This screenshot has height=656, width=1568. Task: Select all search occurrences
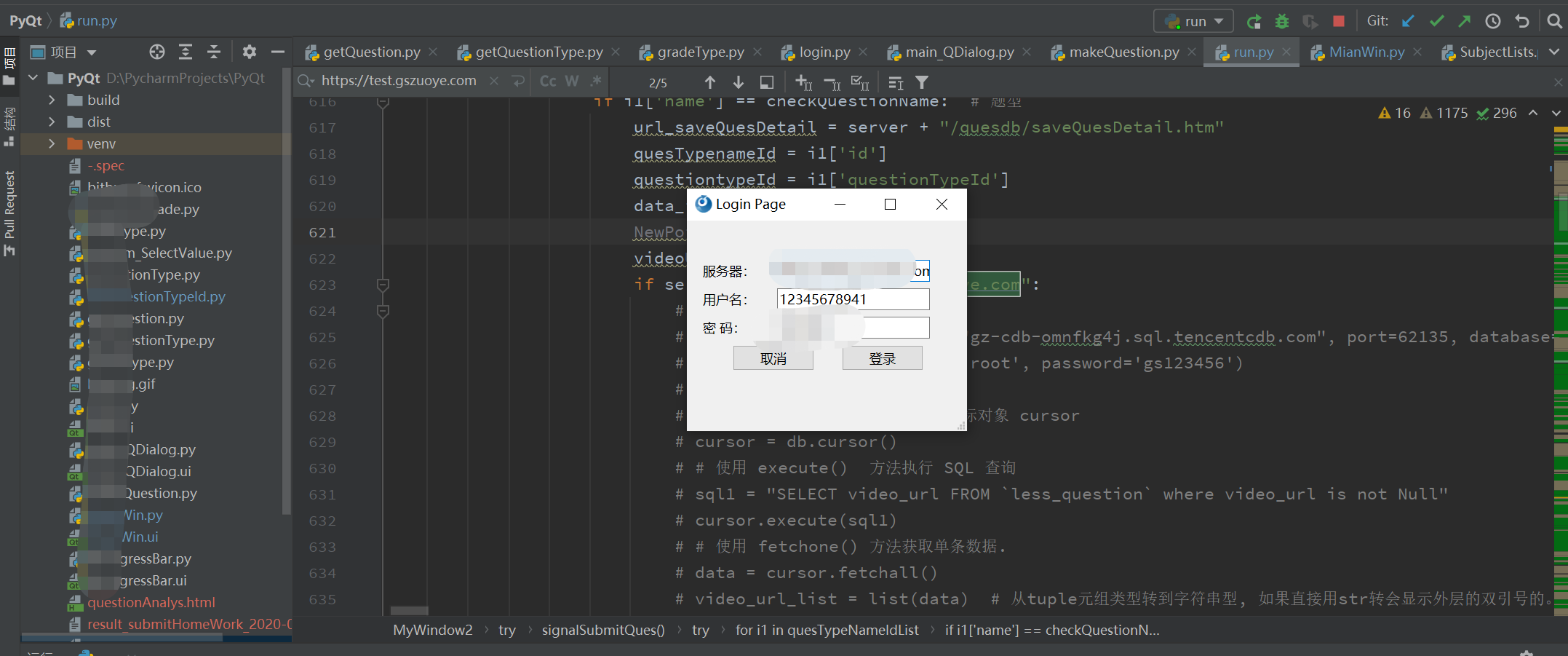[860, 82]
